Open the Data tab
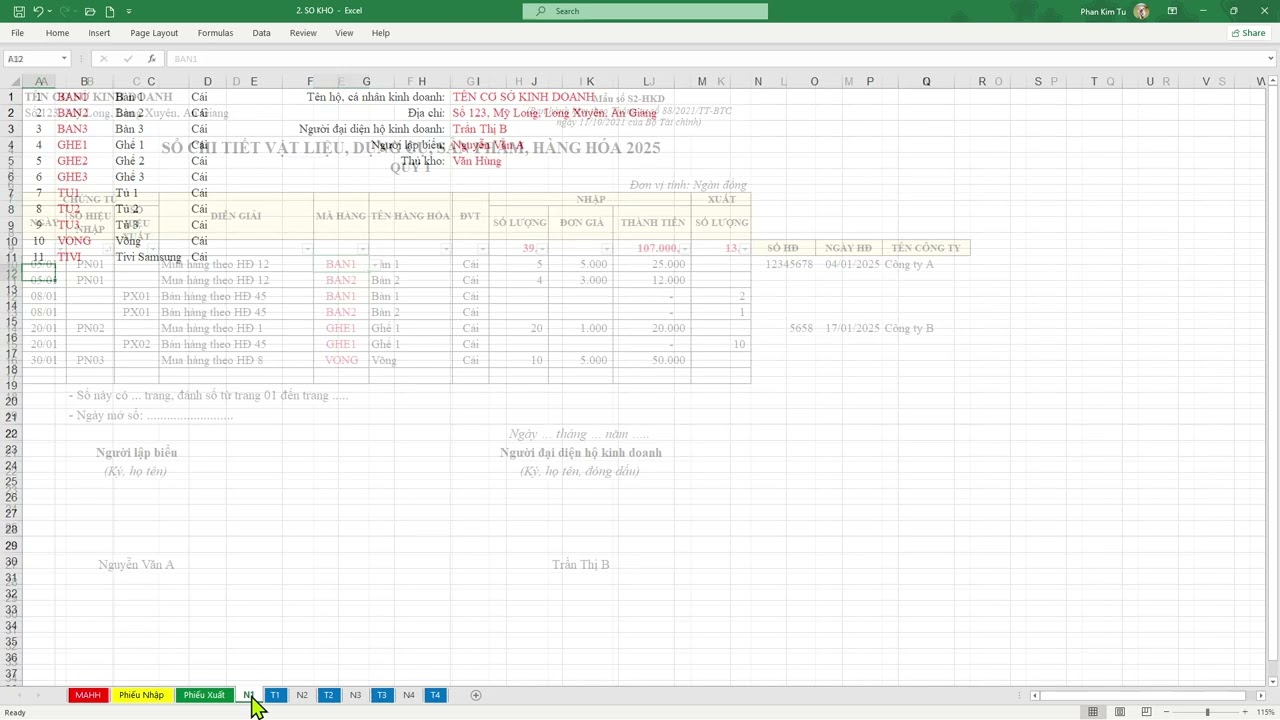 [261, 33]
